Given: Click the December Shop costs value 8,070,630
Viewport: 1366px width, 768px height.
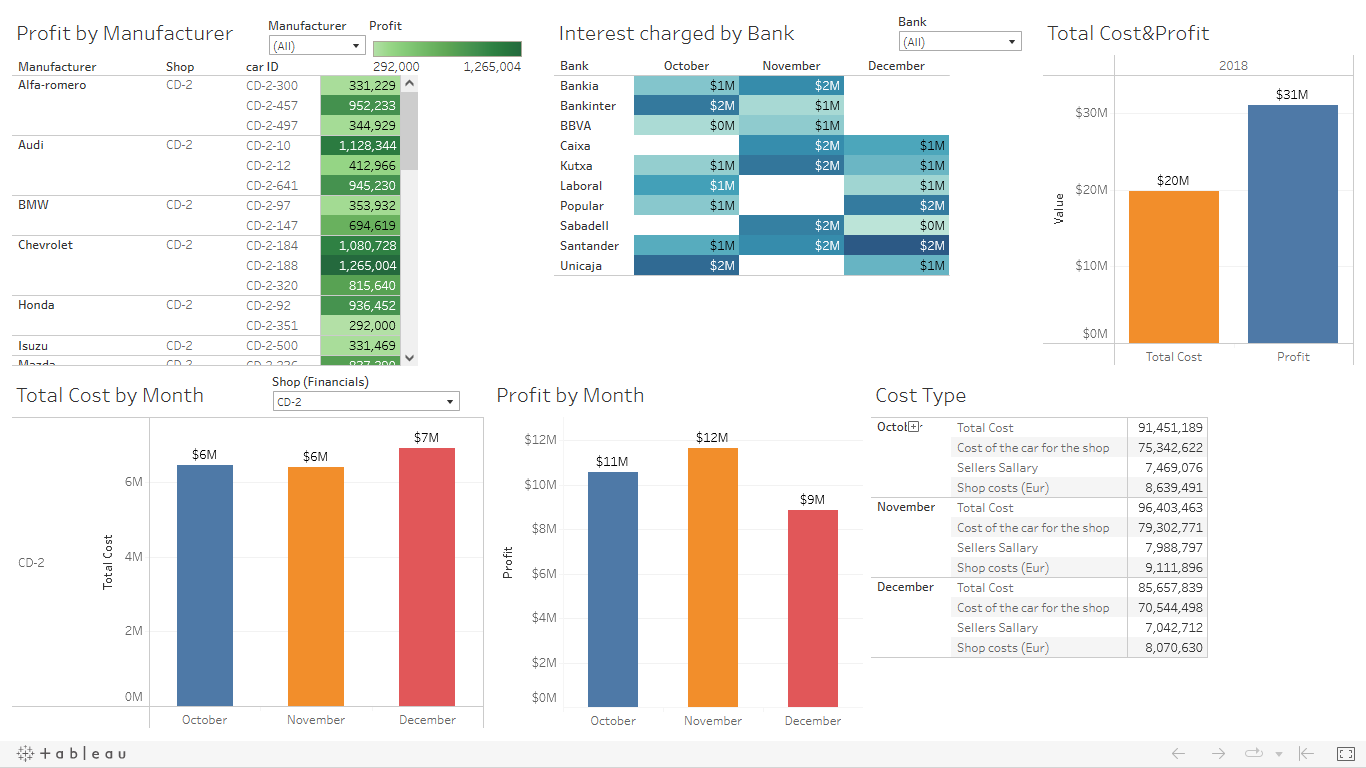Looking at the screenshot, I should pyautogui.click(x=1174, y=648).
